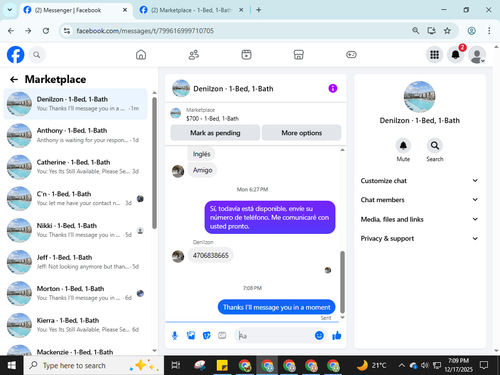Open the emoji picker smiley icon
This screenshot has height=375, width=500.
click(x=319, y=335)
